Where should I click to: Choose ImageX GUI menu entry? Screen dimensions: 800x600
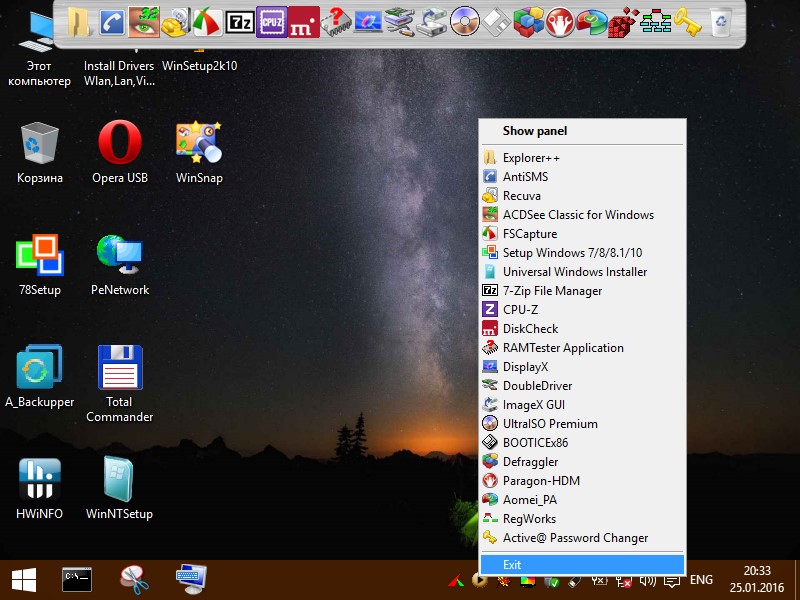[582, 405]
